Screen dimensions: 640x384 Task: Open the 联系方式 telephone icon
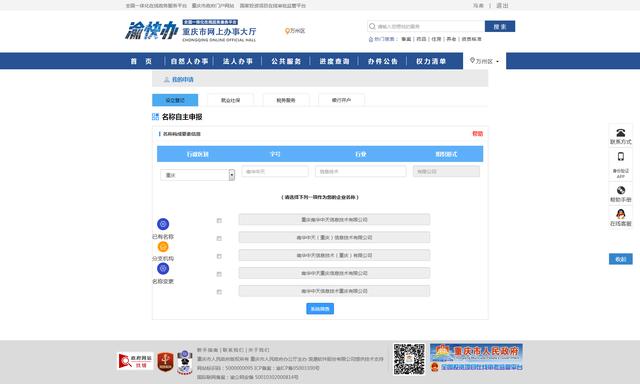coord(620,133)
